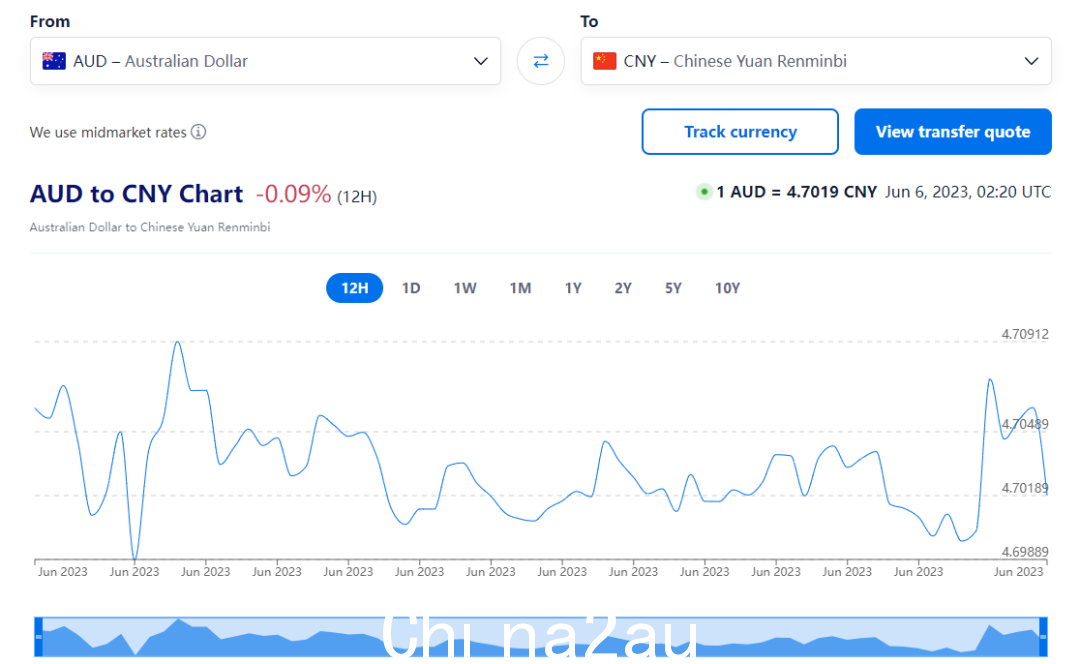Click the left handle of range slider
The image size is (1080, 664).
(x=39, y=636)
